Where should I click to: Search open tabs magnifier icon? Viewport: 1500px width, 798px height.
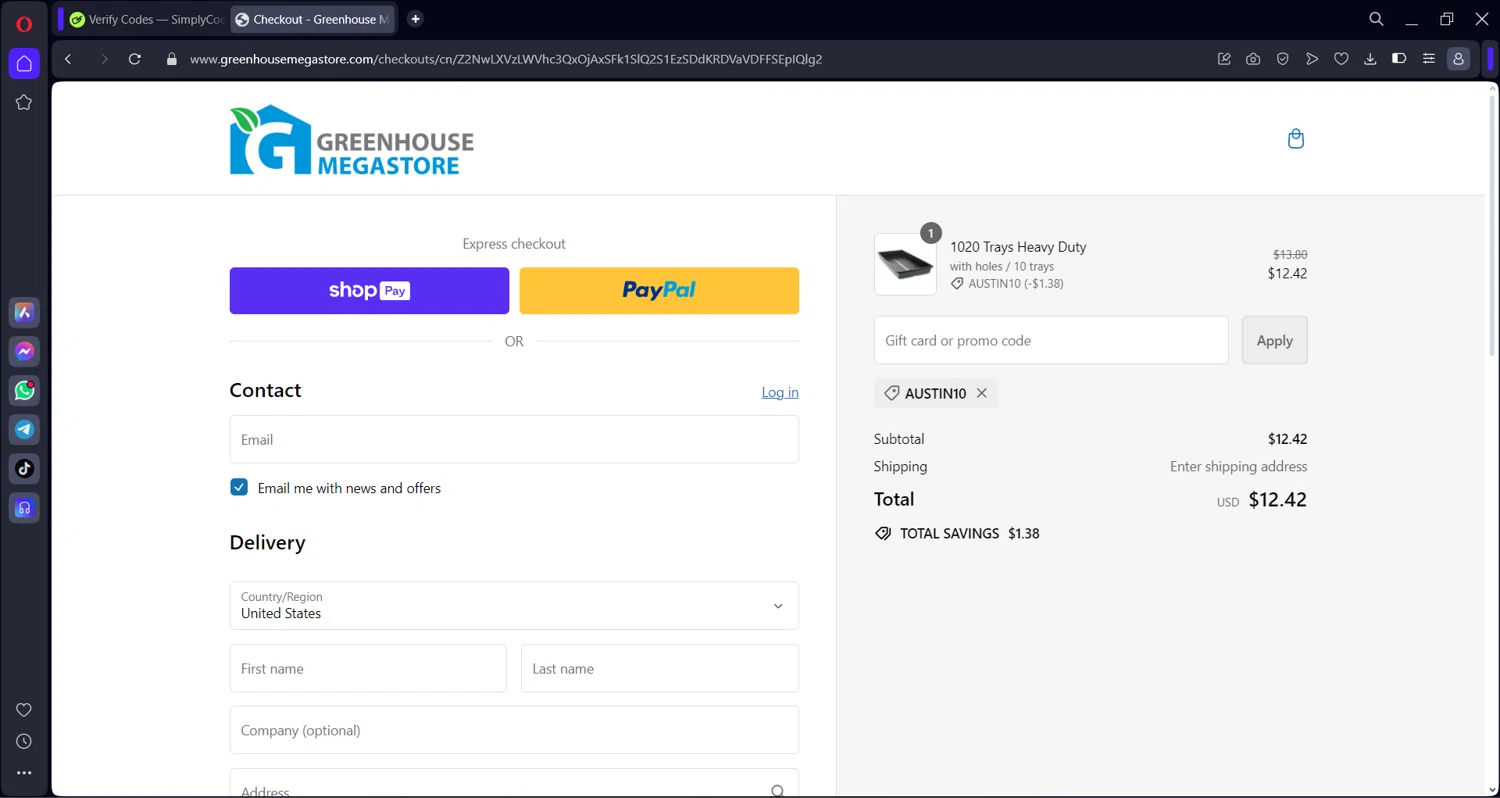(x=1377, y=19)
